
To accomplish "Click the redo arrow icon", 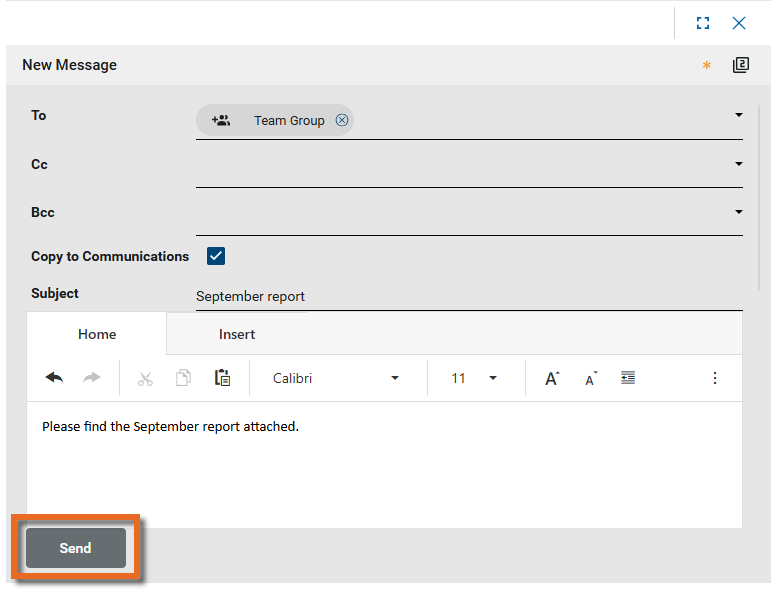I will pyautogui.click(x=92, y=378).
